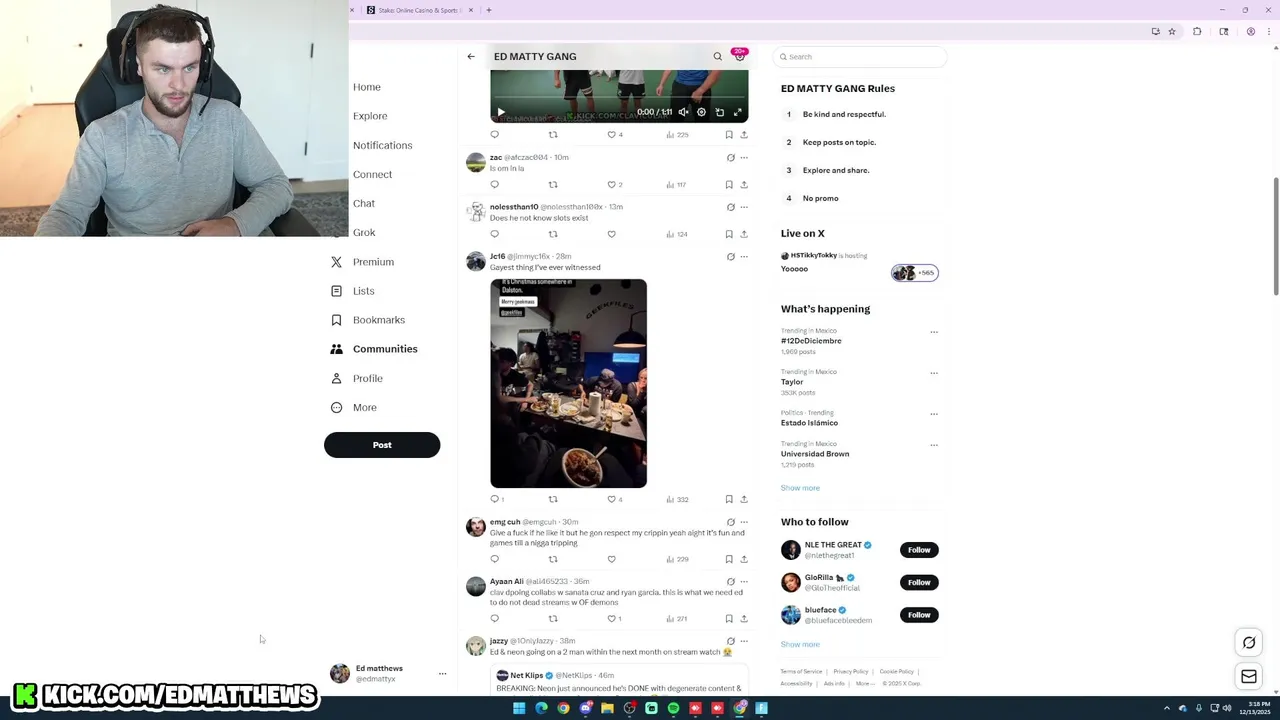Open Spotify from the taskbar
The image size is (1280, 720).
673,708
